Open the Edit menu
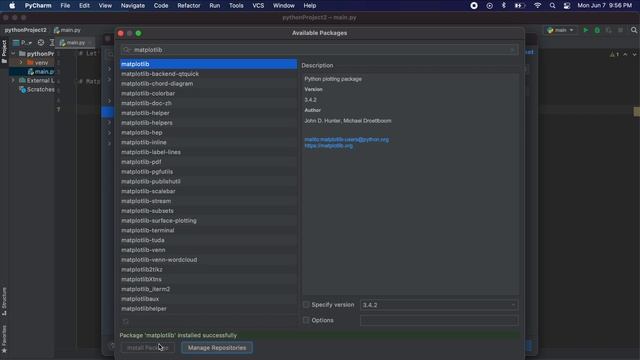This screenshot has width=640, height=360. click(x=84, y=6)
